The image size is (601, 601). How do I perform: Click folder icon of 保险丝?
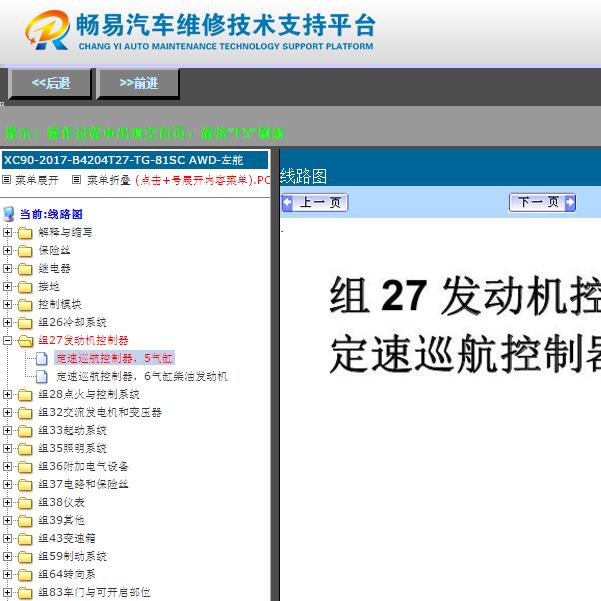coord(25,251)
